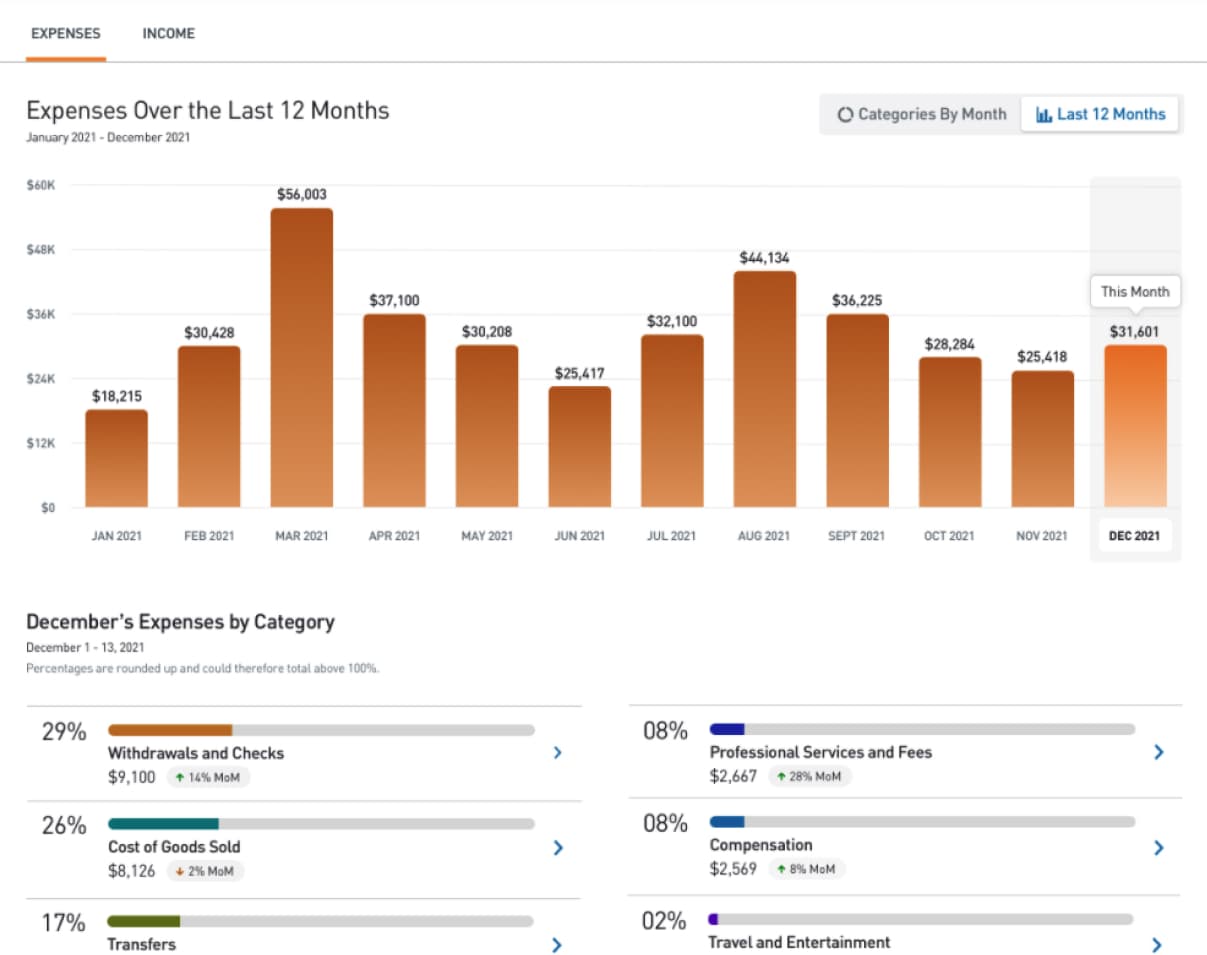Screen dimensions: 1207x955
Task: Select the MAY 2021 bar
Action: pyautogui.click(x=487, y=426)
